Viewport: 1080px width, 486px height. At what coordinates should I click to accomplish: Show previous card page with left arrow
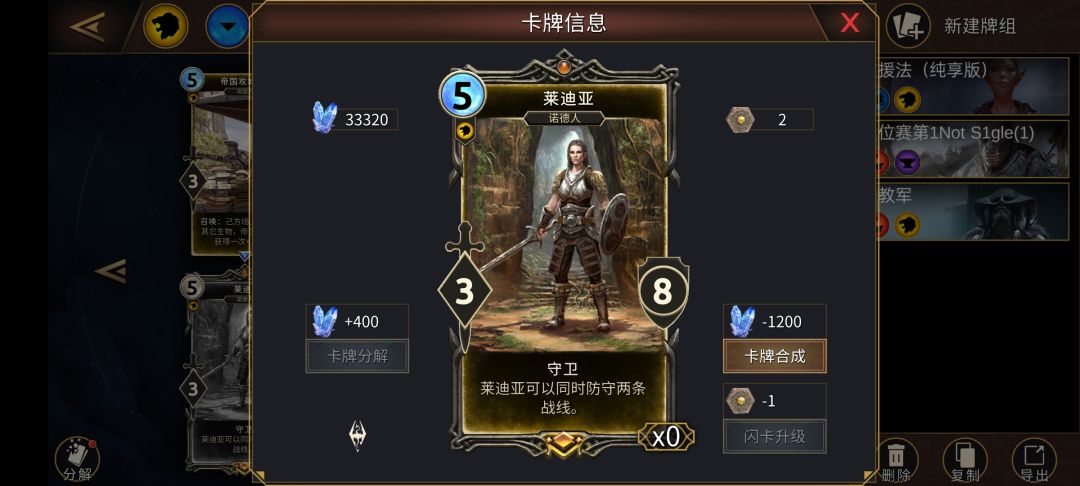110,271
